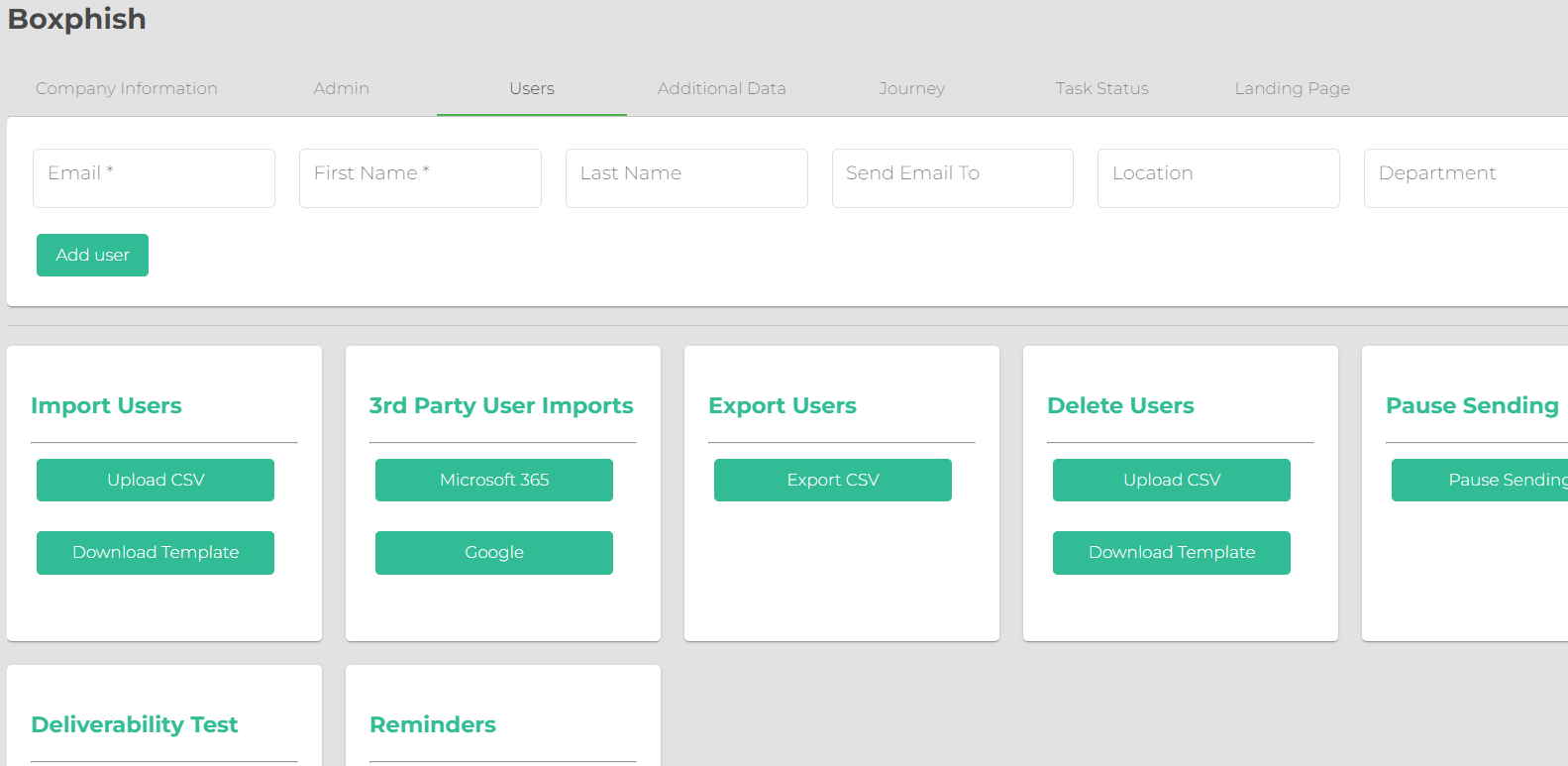Image resolution: width=1568 pixels, height=766 pixels.
Task: Open the Task Status tab
Action: click(1102, 88)
